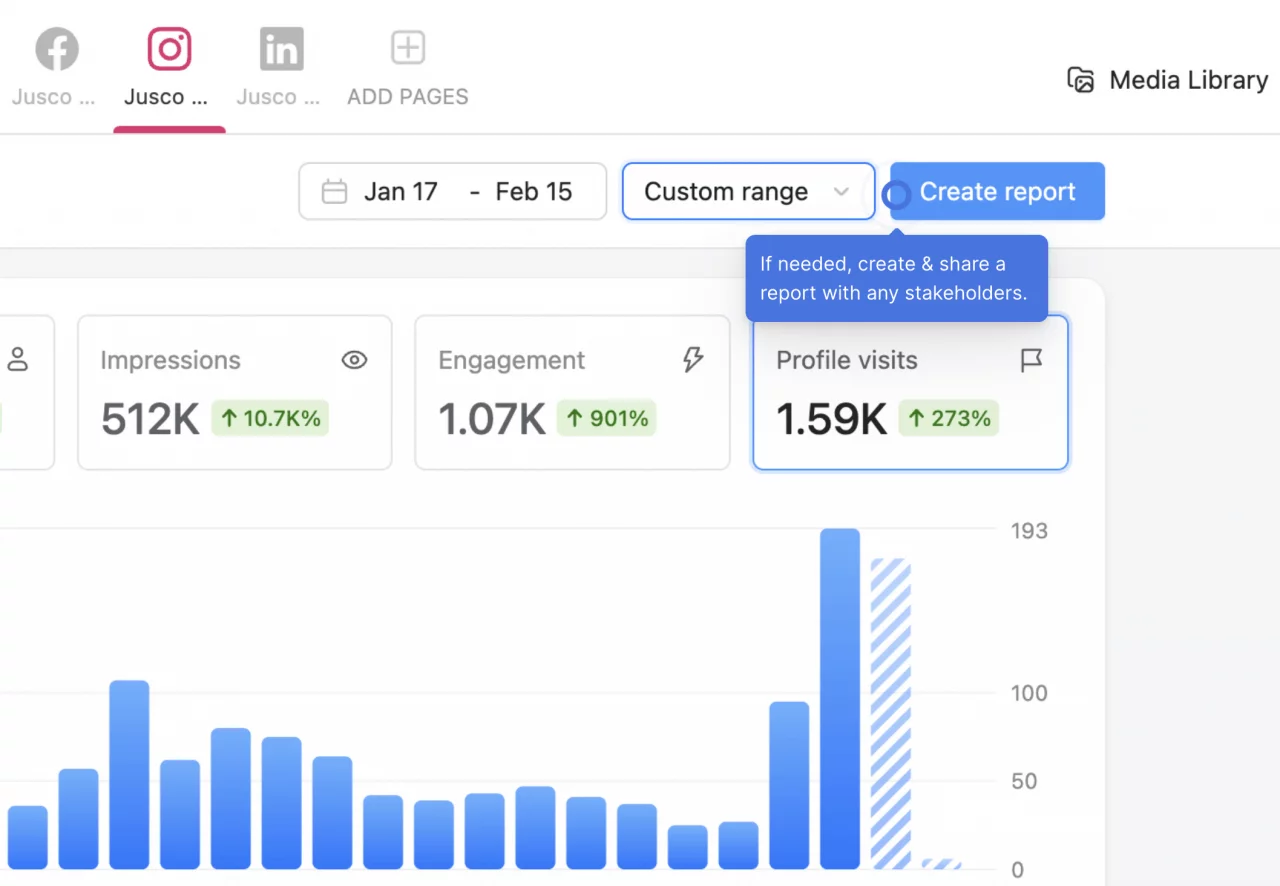Screen dimensions: 1280x886
Task: Click the 273% growth badge on Profile visits
Action: [948, 418]
